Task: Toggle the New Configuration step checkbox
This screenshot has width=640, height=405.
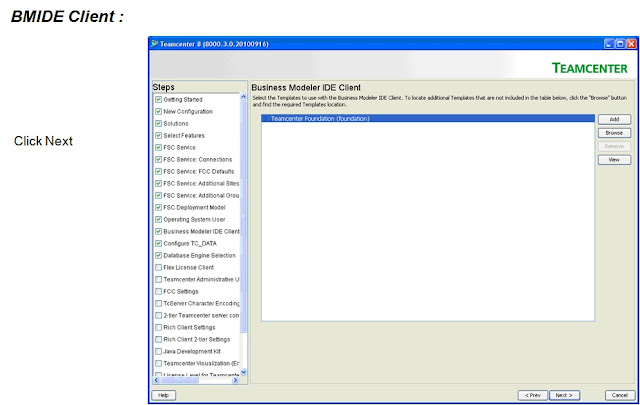Action: pos(158,111)
